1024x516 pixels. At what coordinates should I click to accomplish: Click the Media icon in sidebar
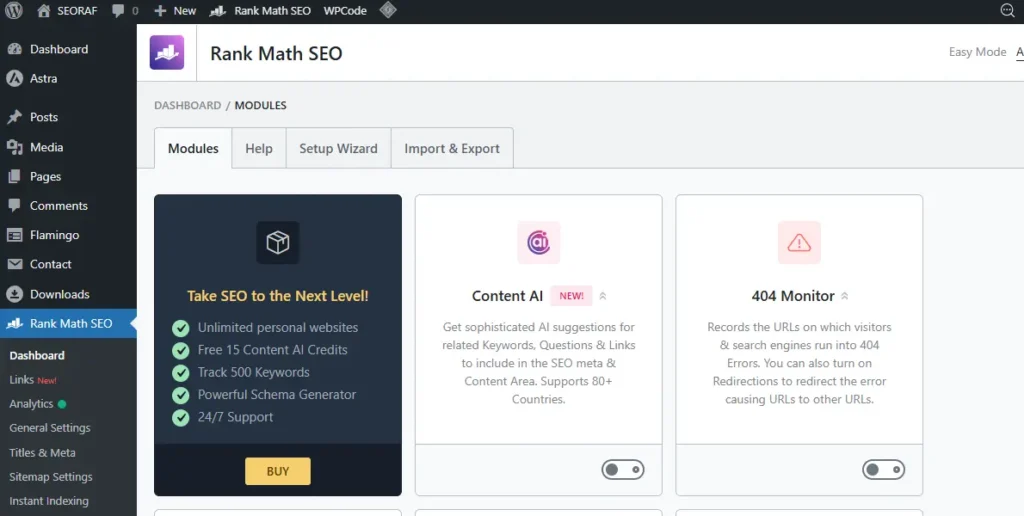coord(14,147)
